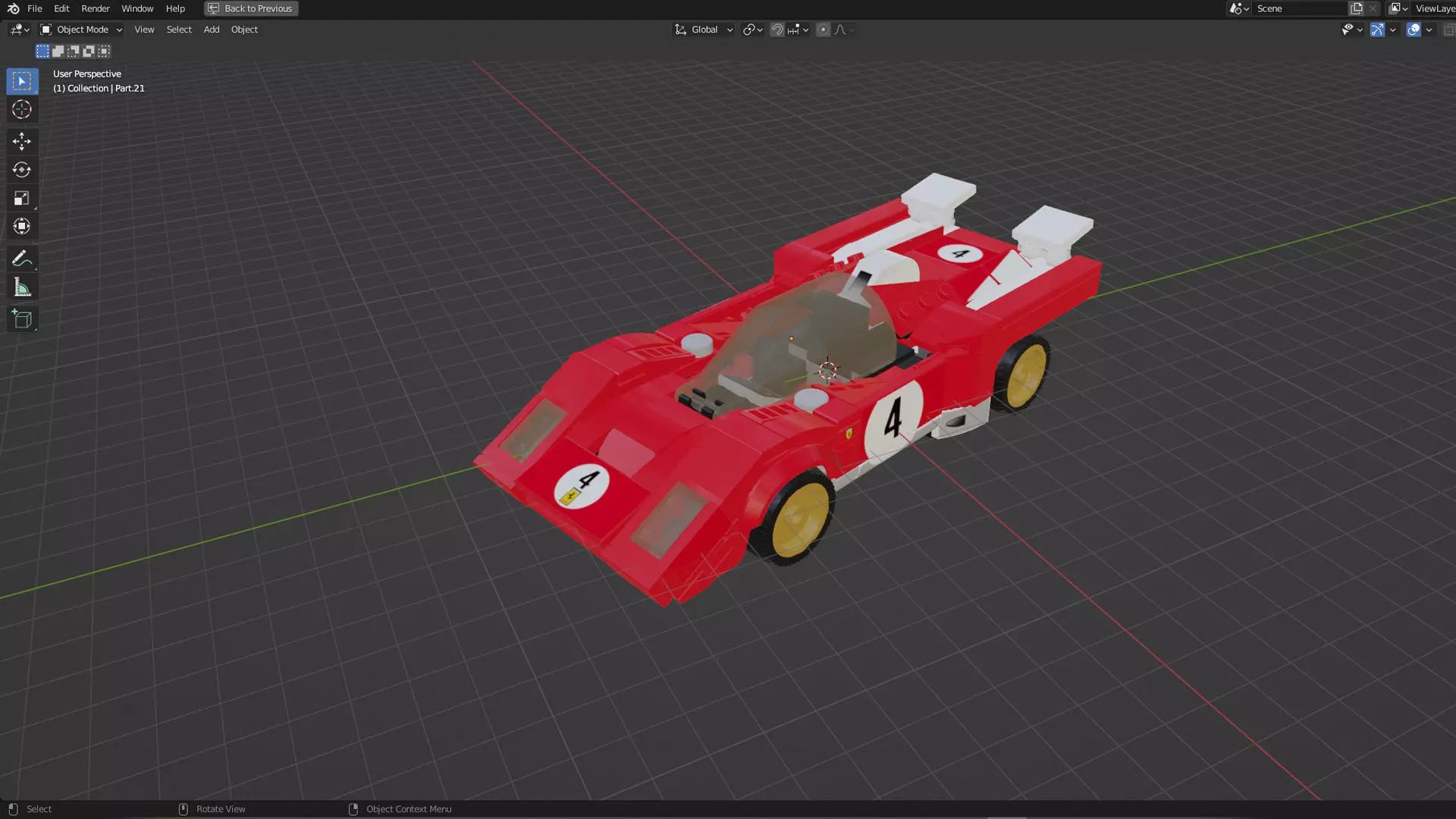Open the Edit menu
The image size is (1456, 819).
coord(61,8)
